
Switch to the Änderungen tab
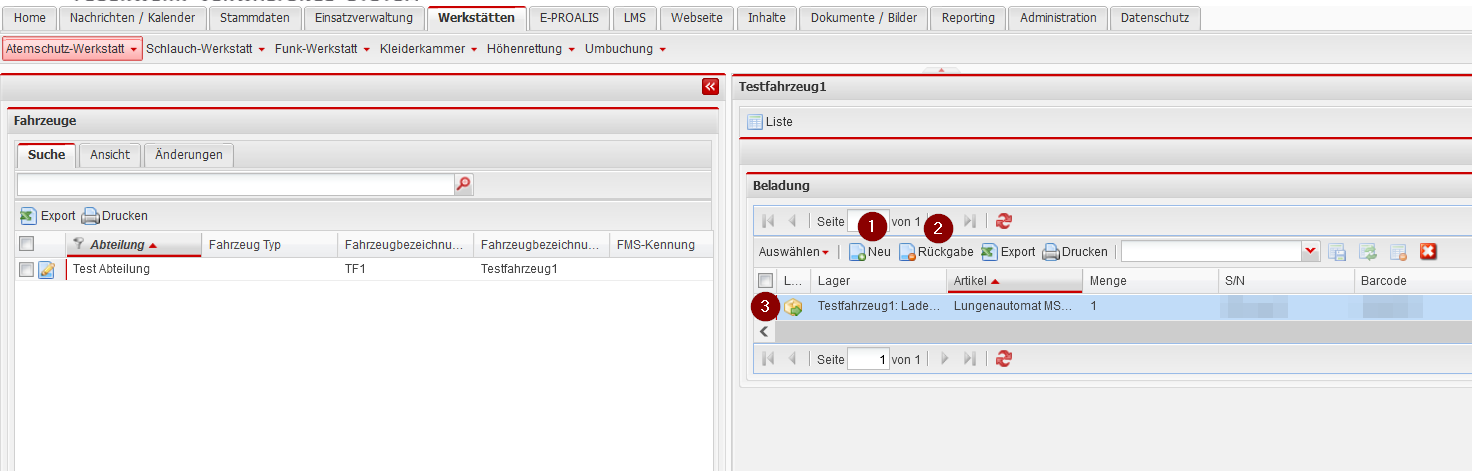coord(189,155)
